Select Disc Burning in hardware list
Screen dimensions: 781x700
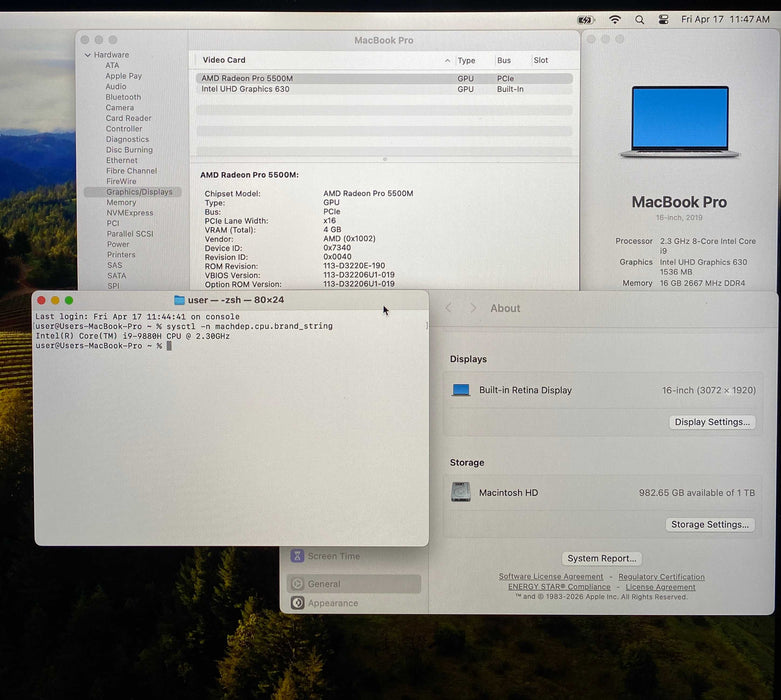130,150
